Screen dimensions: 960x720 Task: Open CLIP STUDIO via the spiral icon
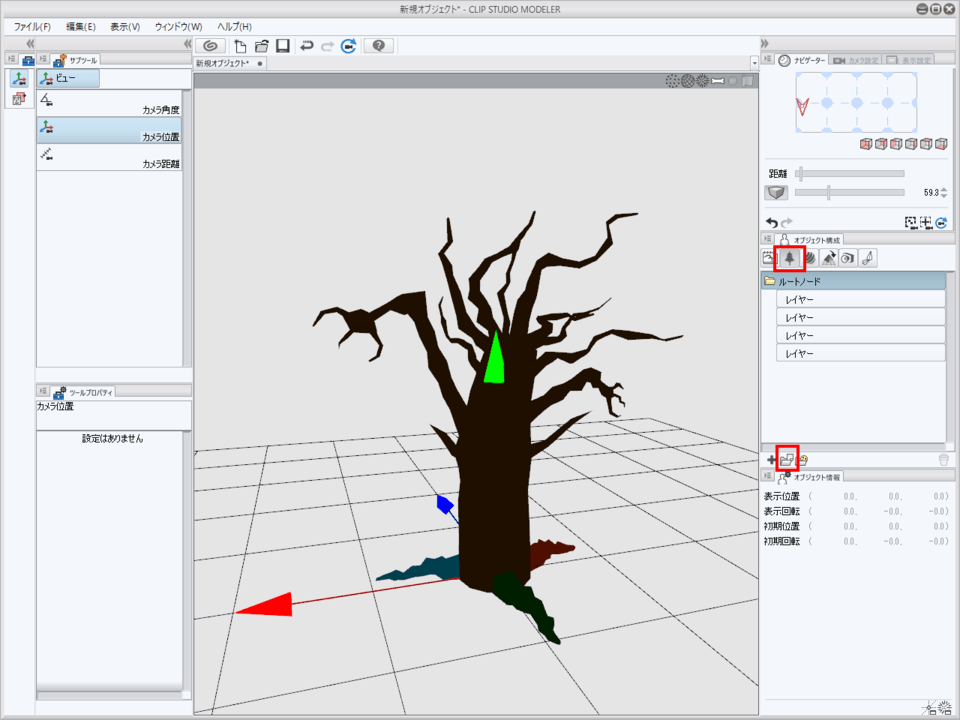point(210,46)
